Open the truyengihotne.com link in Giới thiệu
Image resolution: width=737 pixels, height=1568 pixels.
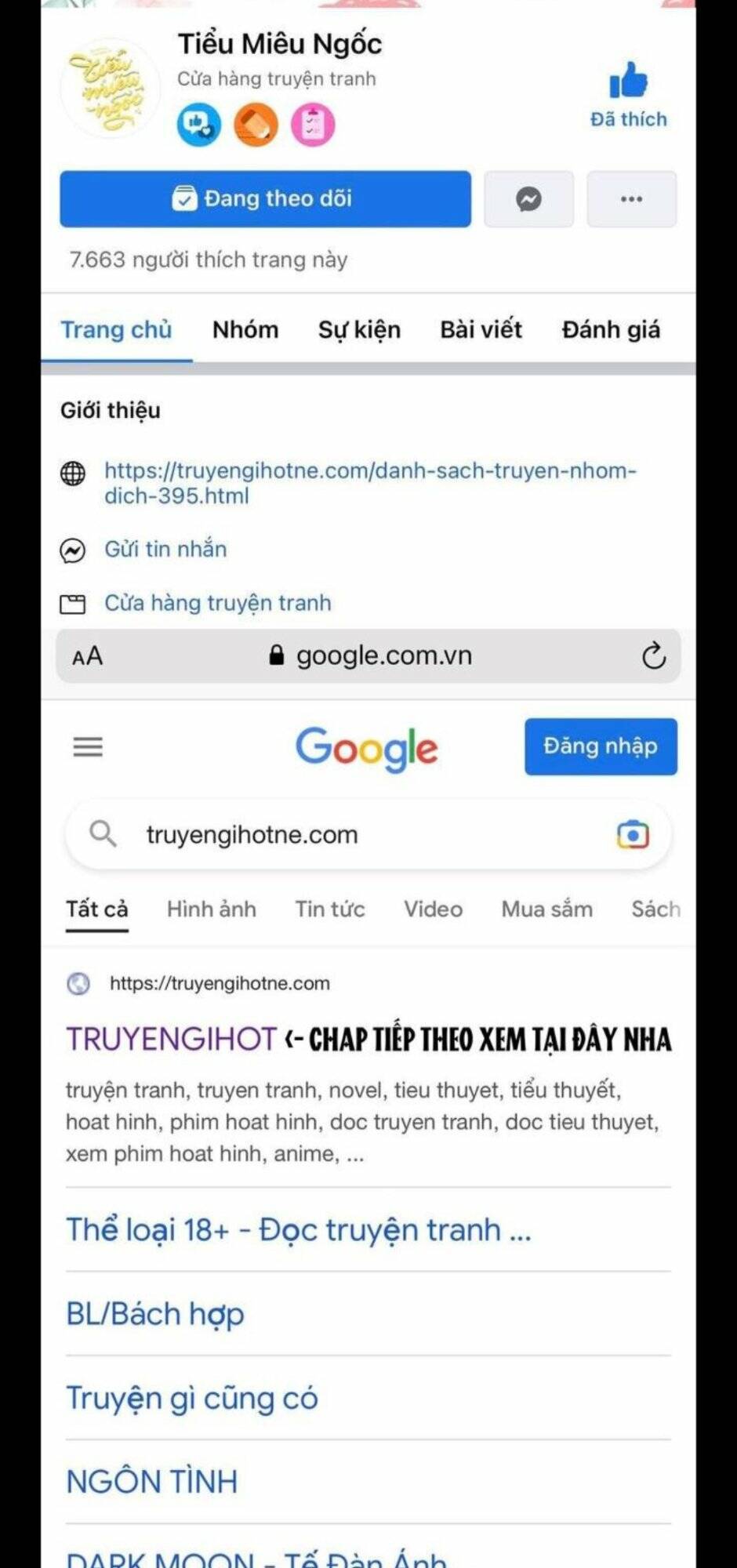click(370, 483)
